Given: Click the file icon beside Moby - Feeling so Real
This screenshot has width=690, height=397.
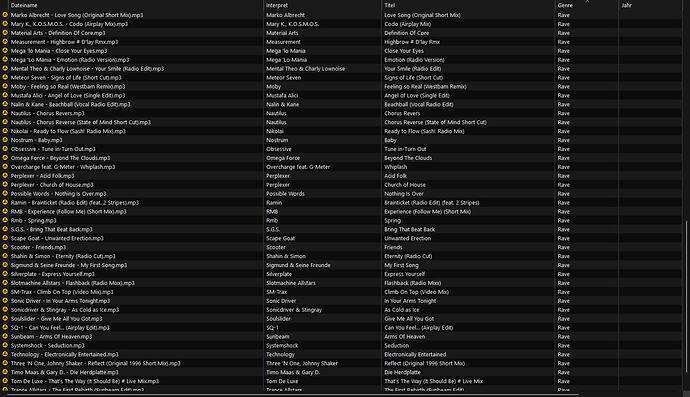Looking at the screenshot, I should [5, 86].
